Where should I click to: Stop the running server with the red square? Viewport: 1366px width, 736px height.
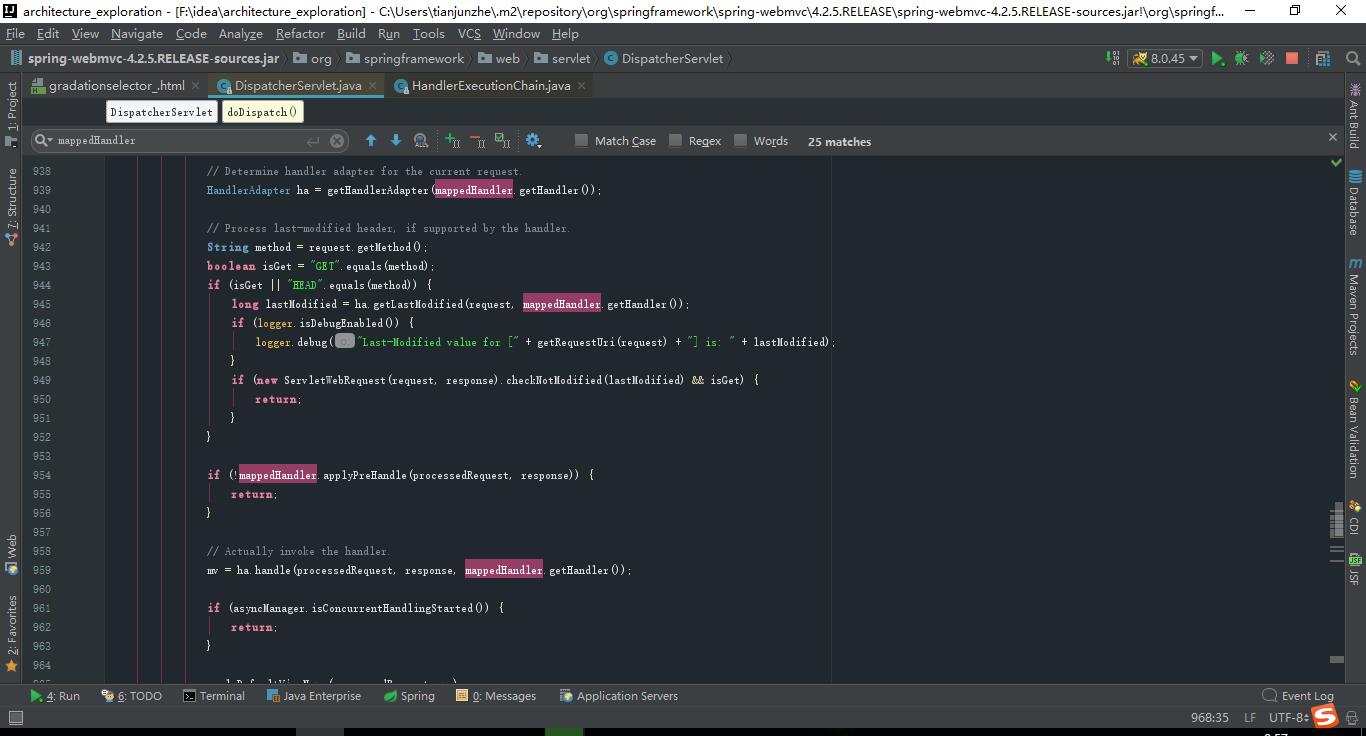[1292, 59]
